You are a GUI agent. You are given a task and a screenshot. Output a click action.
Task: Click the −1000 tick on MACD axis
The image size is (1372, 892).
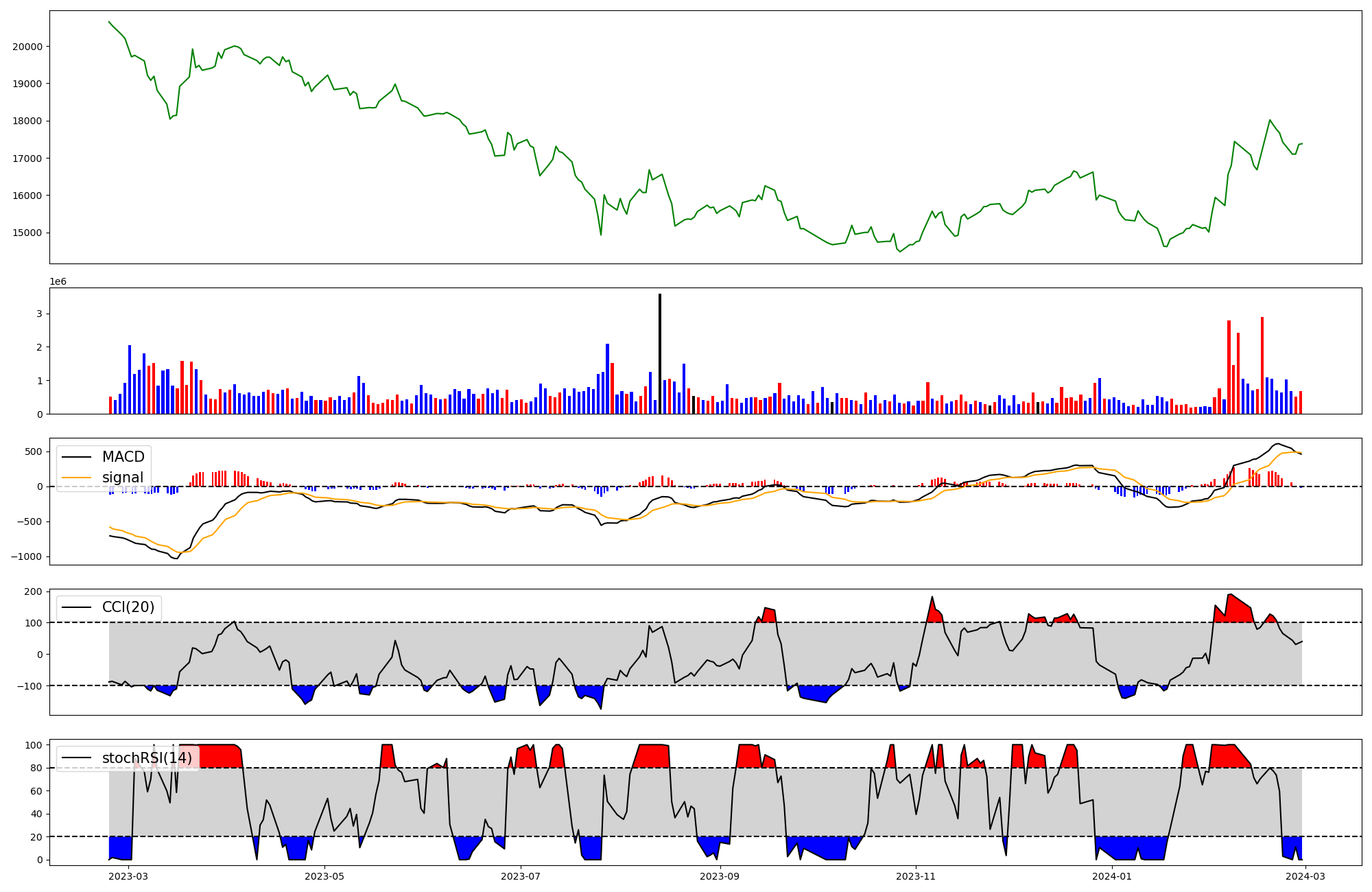coord(27,556)
